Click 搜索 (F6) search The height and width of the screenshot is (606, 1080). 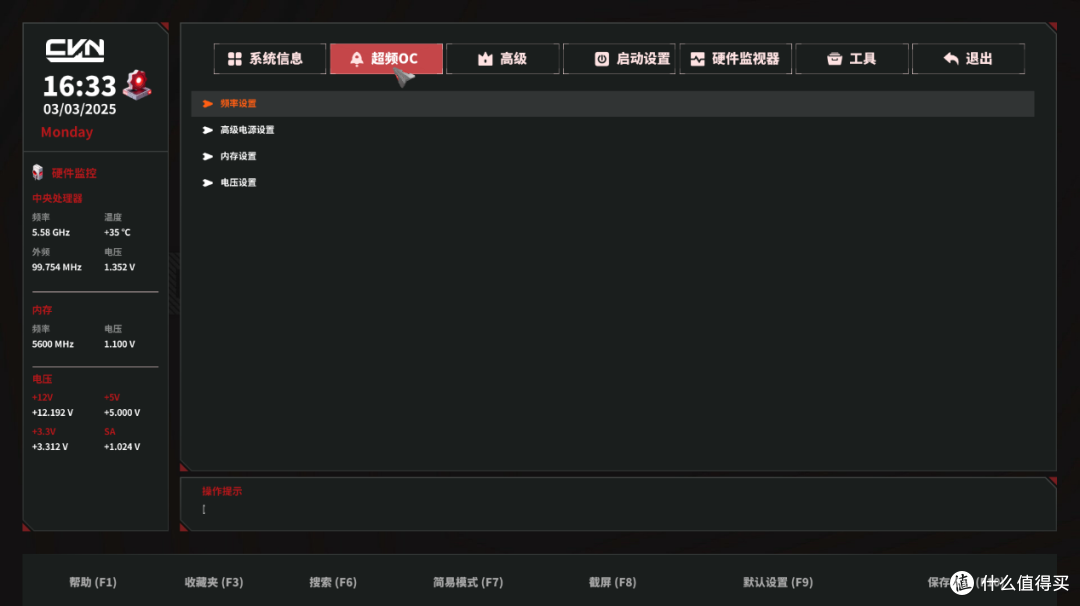coord(333,582)
